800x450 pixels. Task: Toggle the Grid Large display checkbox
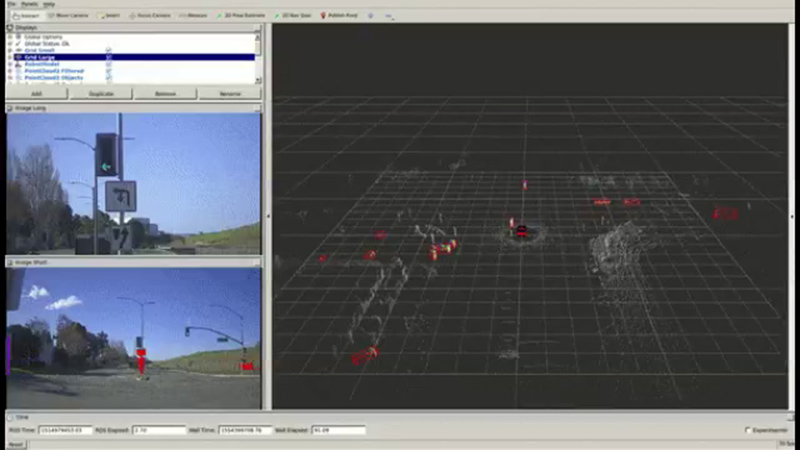coord(108,57)
